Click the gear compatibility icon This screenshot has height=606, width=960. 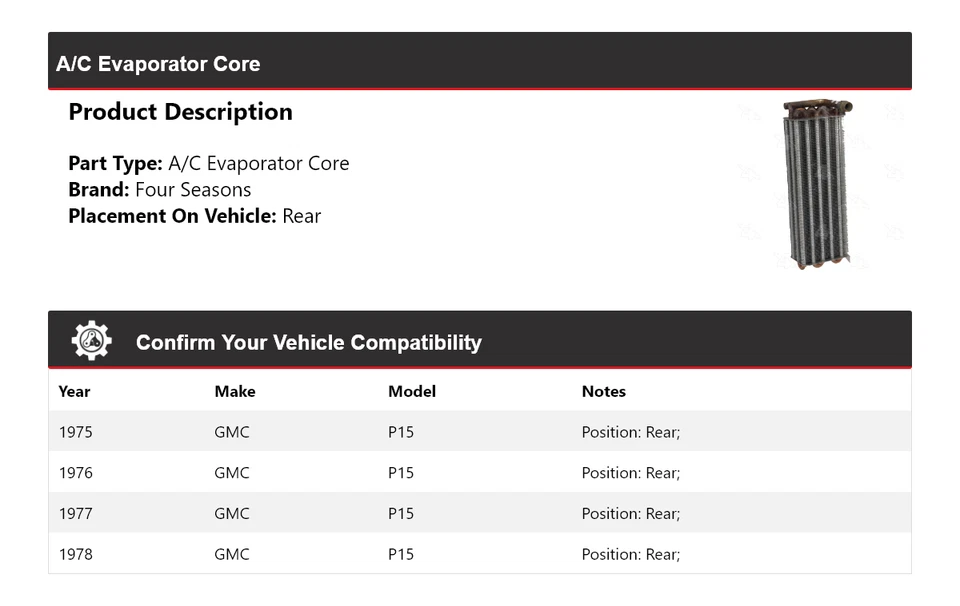coord(91,341)
